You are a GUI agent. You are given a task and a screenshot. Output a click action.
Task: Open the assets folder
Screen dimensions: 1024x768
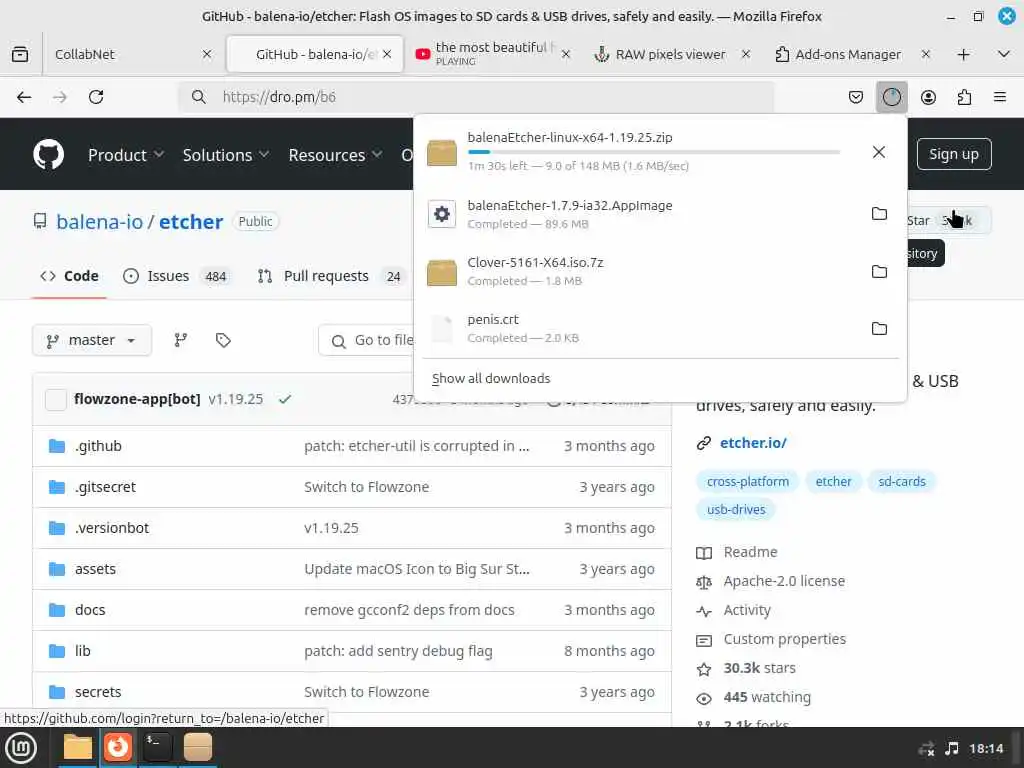95,569
